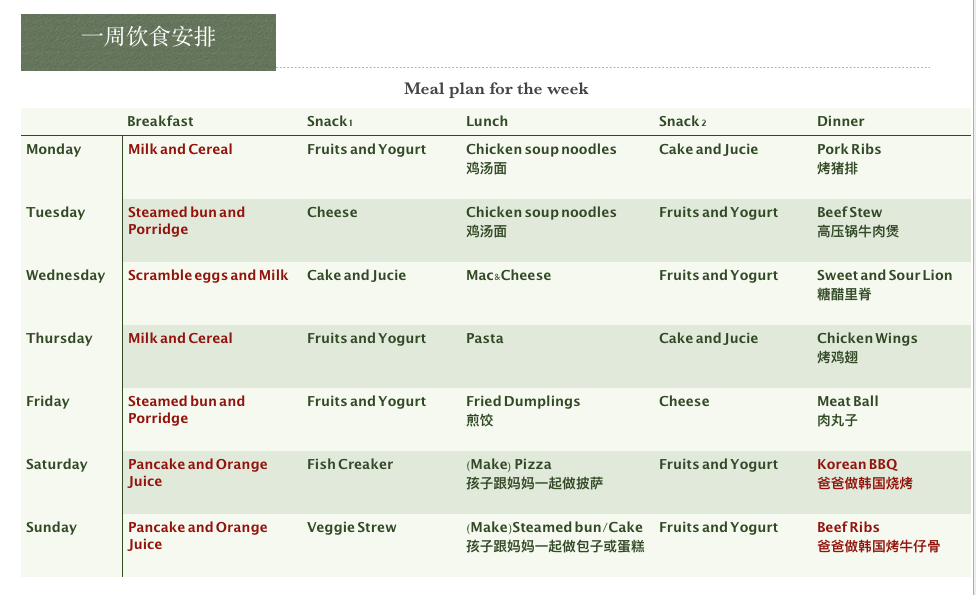Click the red 'Korean BBQ' dinner cell

pyautogui.click(x=865, y=474)
